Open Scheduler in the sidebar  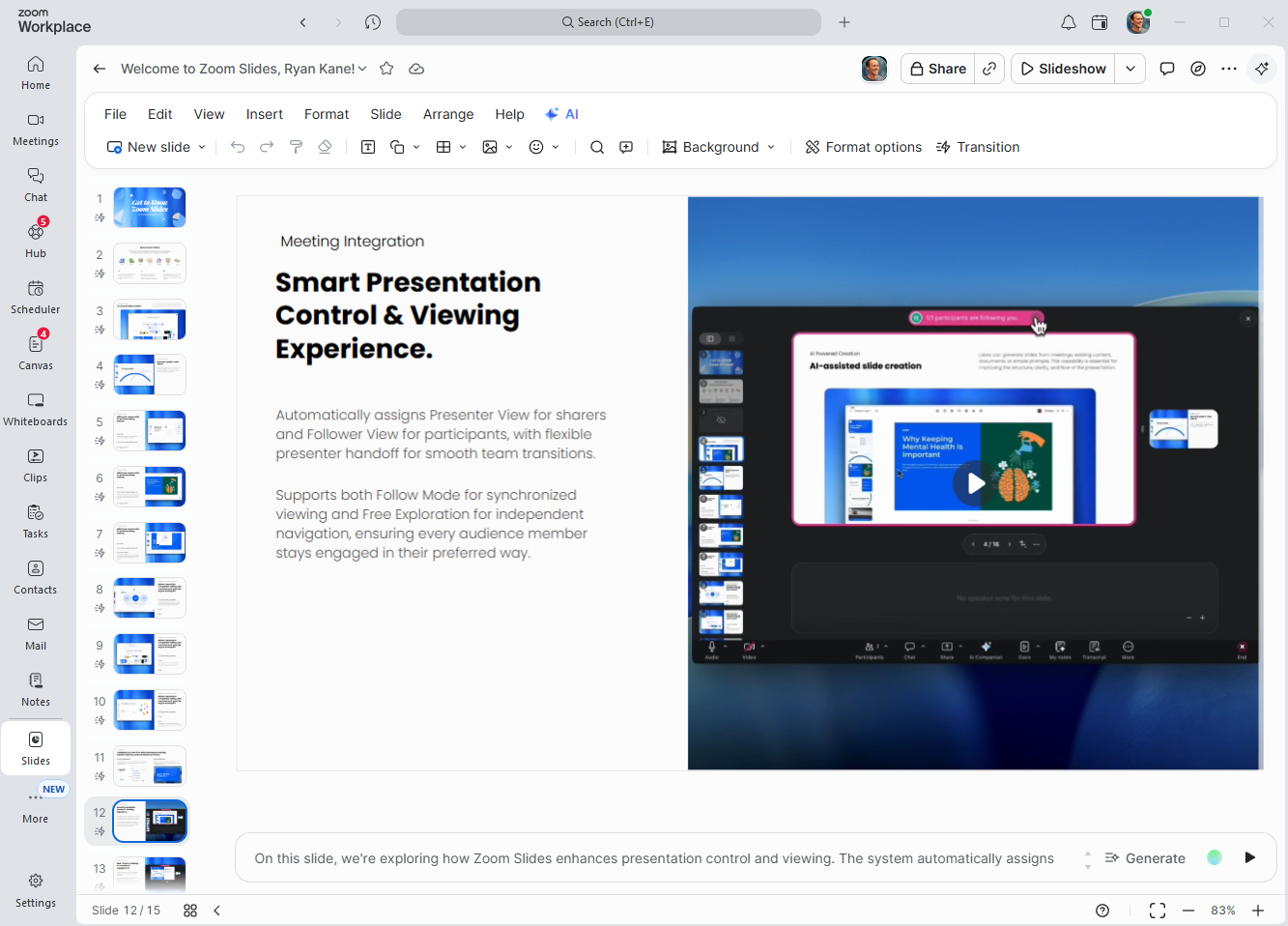(x=36, y=297)
